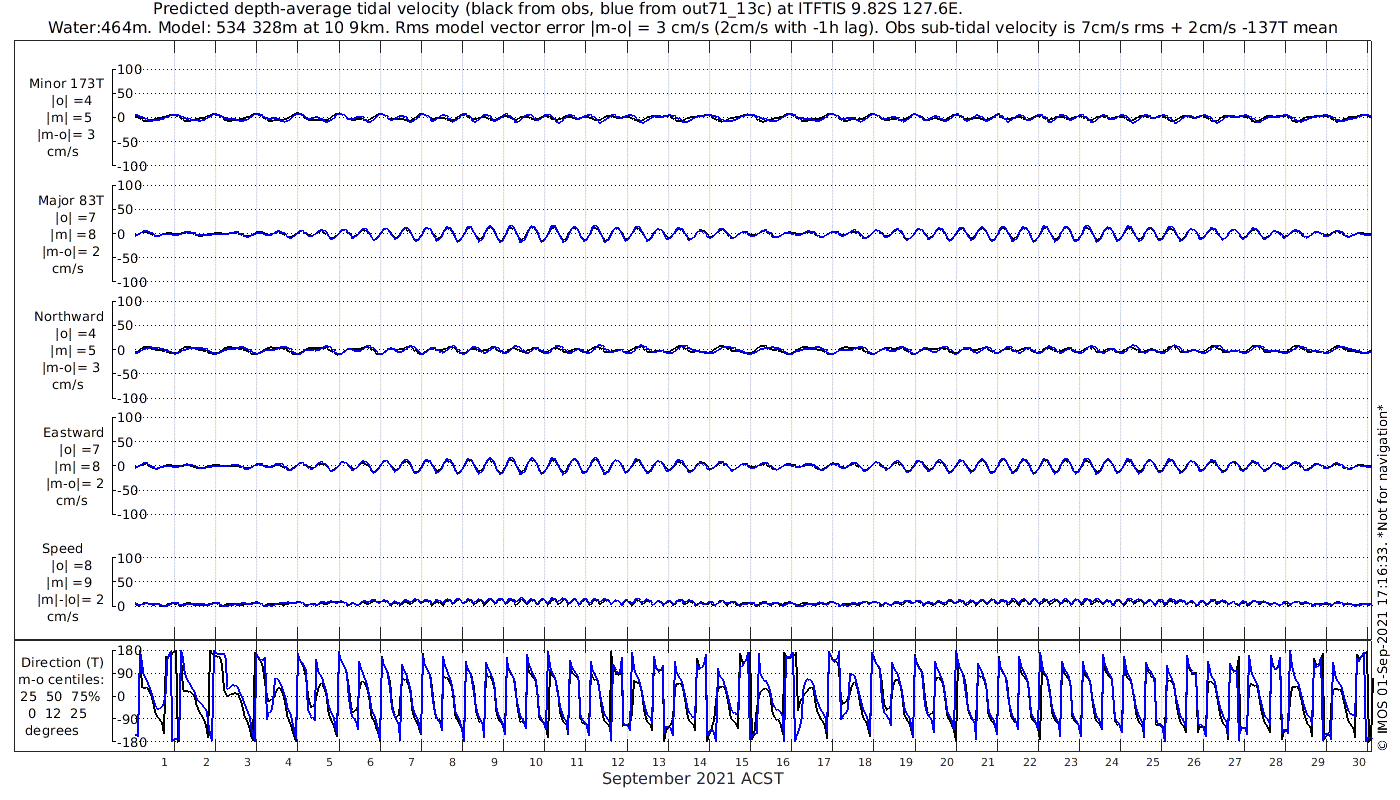Viewport: 1400px width, 800px height.
Task: Select the 'Speed' panel label
Action: [x=62, y=549]
